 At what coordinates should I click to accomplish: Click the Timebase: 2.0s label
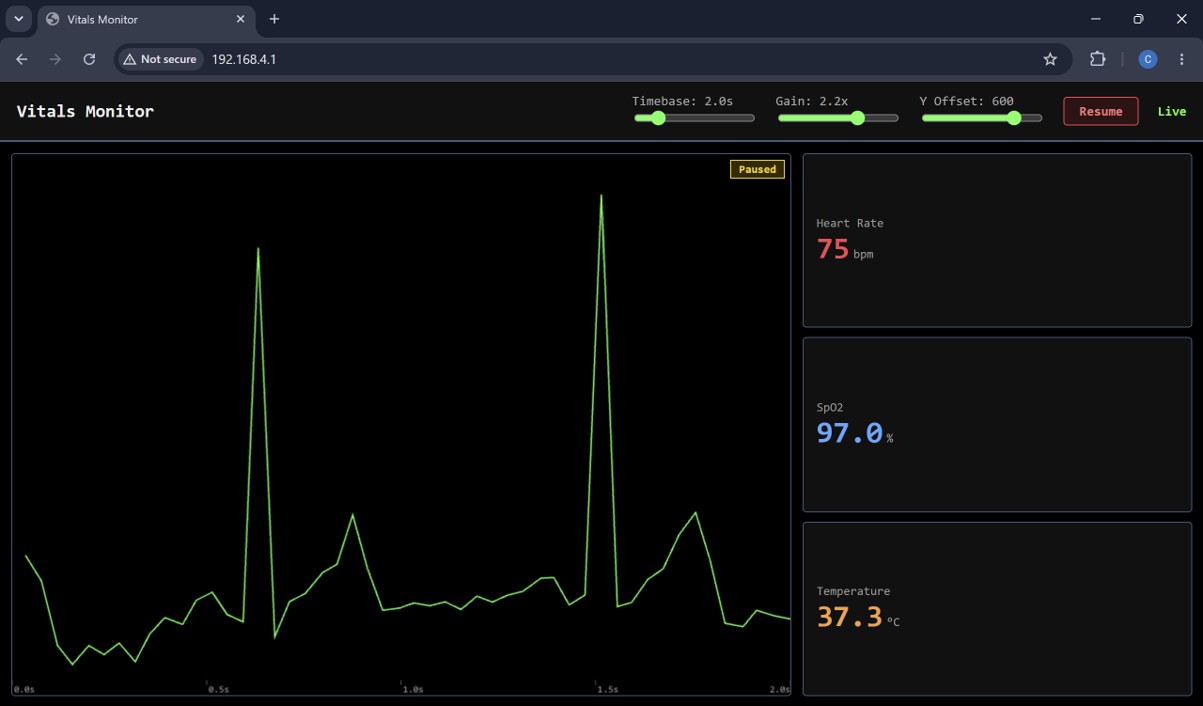pyautogui.click(x=683, y=101)
